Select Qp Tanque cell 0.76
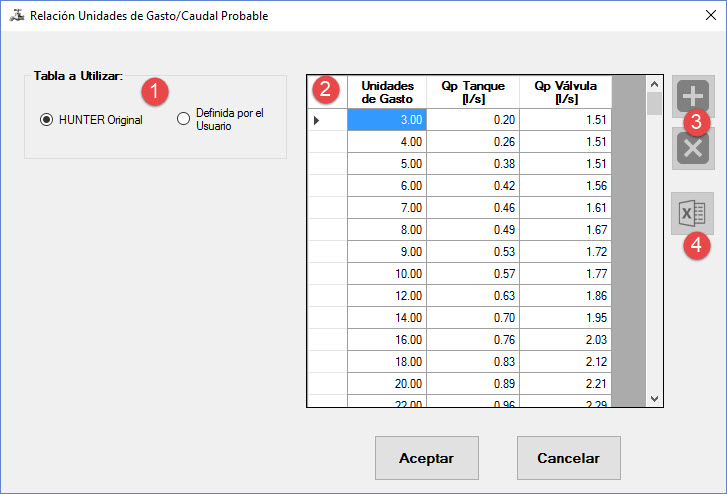 click(x=473, y=340)
